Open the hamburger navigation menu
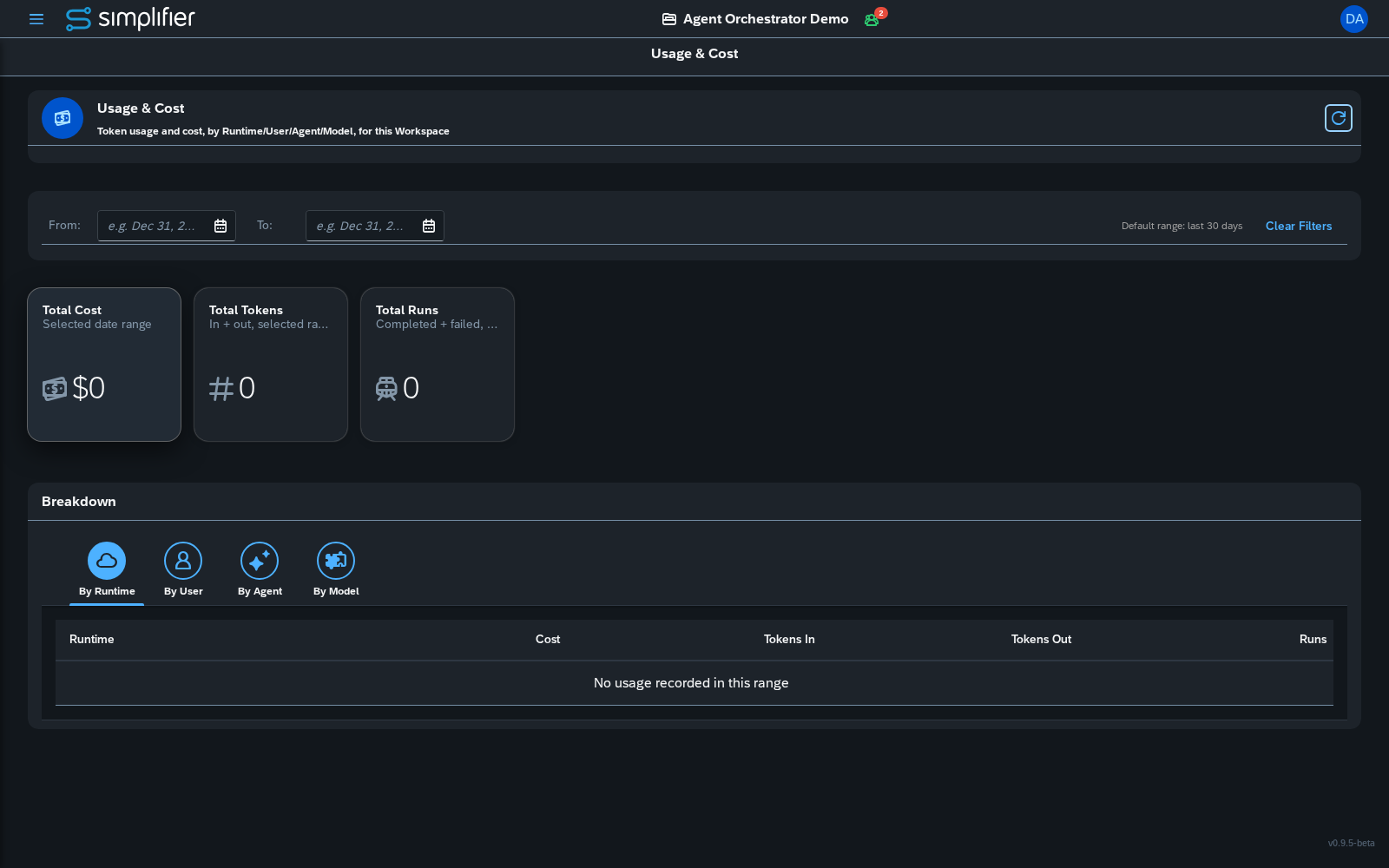The image size is (1389, 868). coord(36,19)
